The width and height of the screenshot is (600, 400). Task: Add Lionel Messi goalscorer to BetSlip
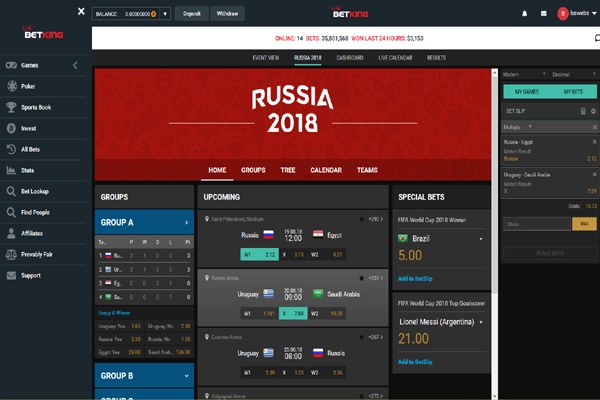[415, 362]
